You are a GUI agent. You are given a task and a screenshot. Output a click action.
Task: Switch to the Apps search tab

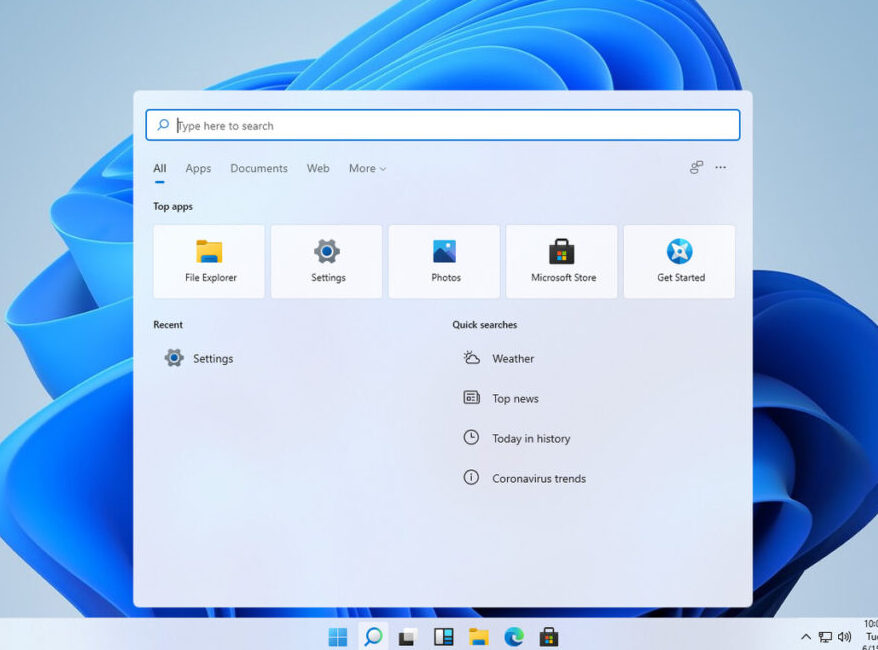tap(198, 168)
